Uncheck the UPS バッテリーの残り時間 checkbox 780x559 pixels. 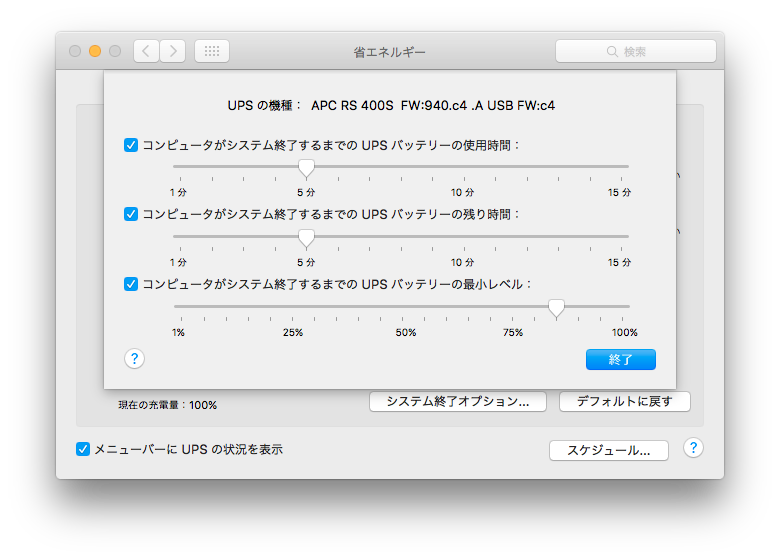pyautogui.click(x=131, y=214)
